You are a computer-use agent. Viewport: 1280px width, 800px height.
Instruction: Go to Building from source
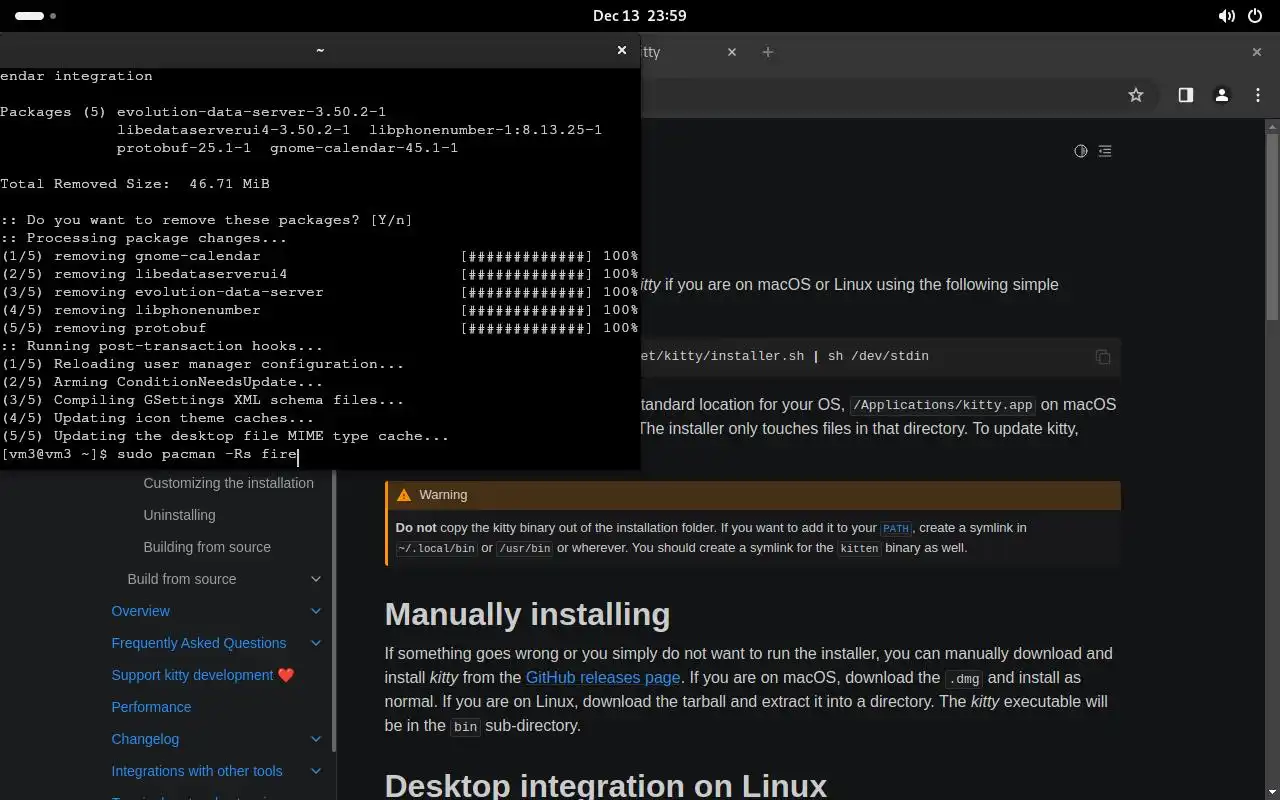click(x=207, y=547)
